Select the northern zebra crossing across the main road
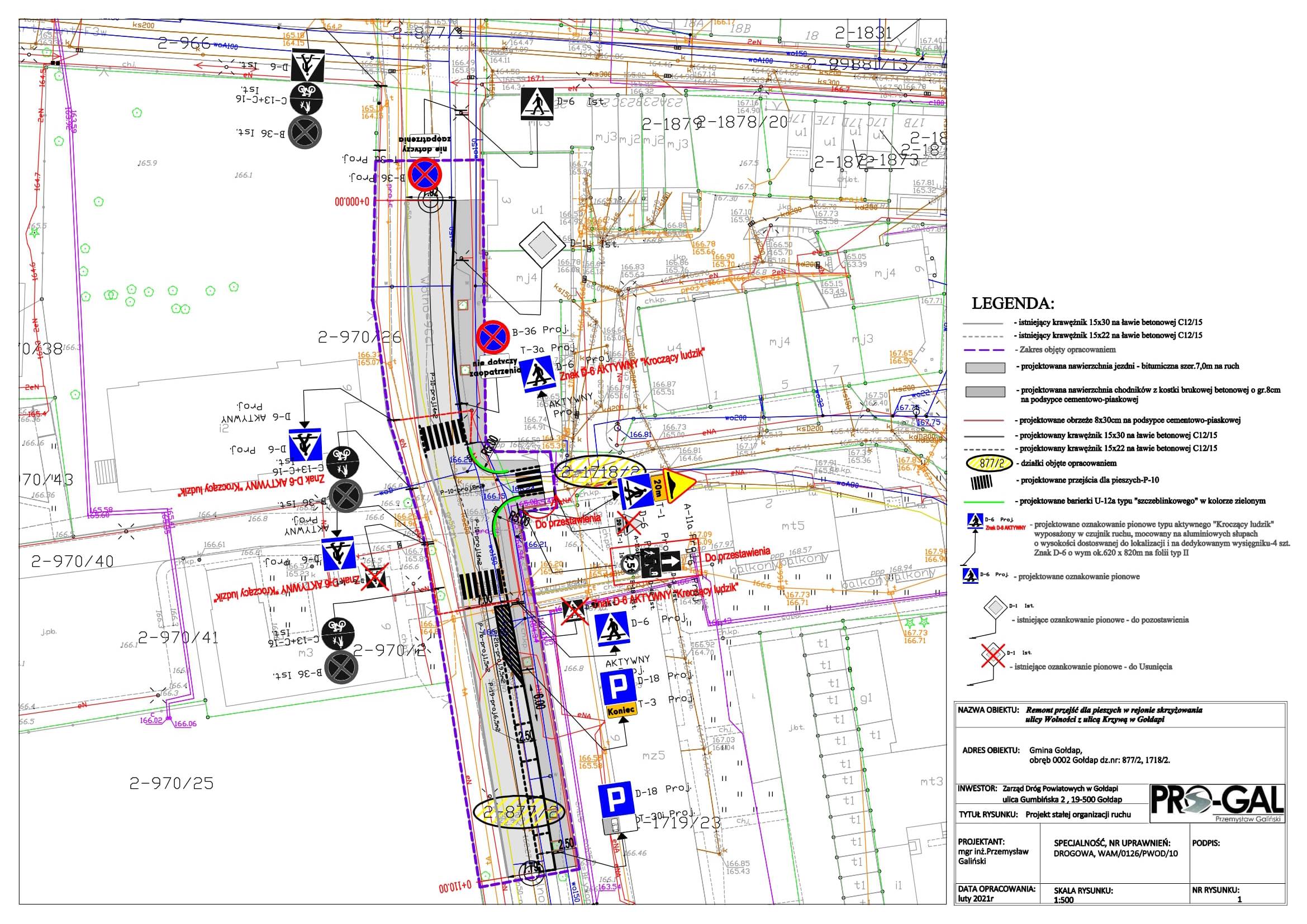This screenshot has width=1307, height=924. 442,437
